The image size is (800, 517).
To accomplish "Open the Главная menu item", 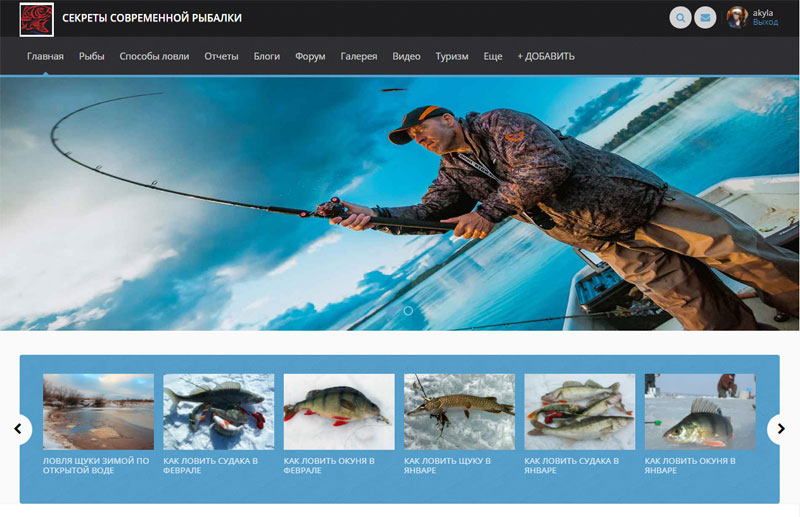I will [45, 56].
